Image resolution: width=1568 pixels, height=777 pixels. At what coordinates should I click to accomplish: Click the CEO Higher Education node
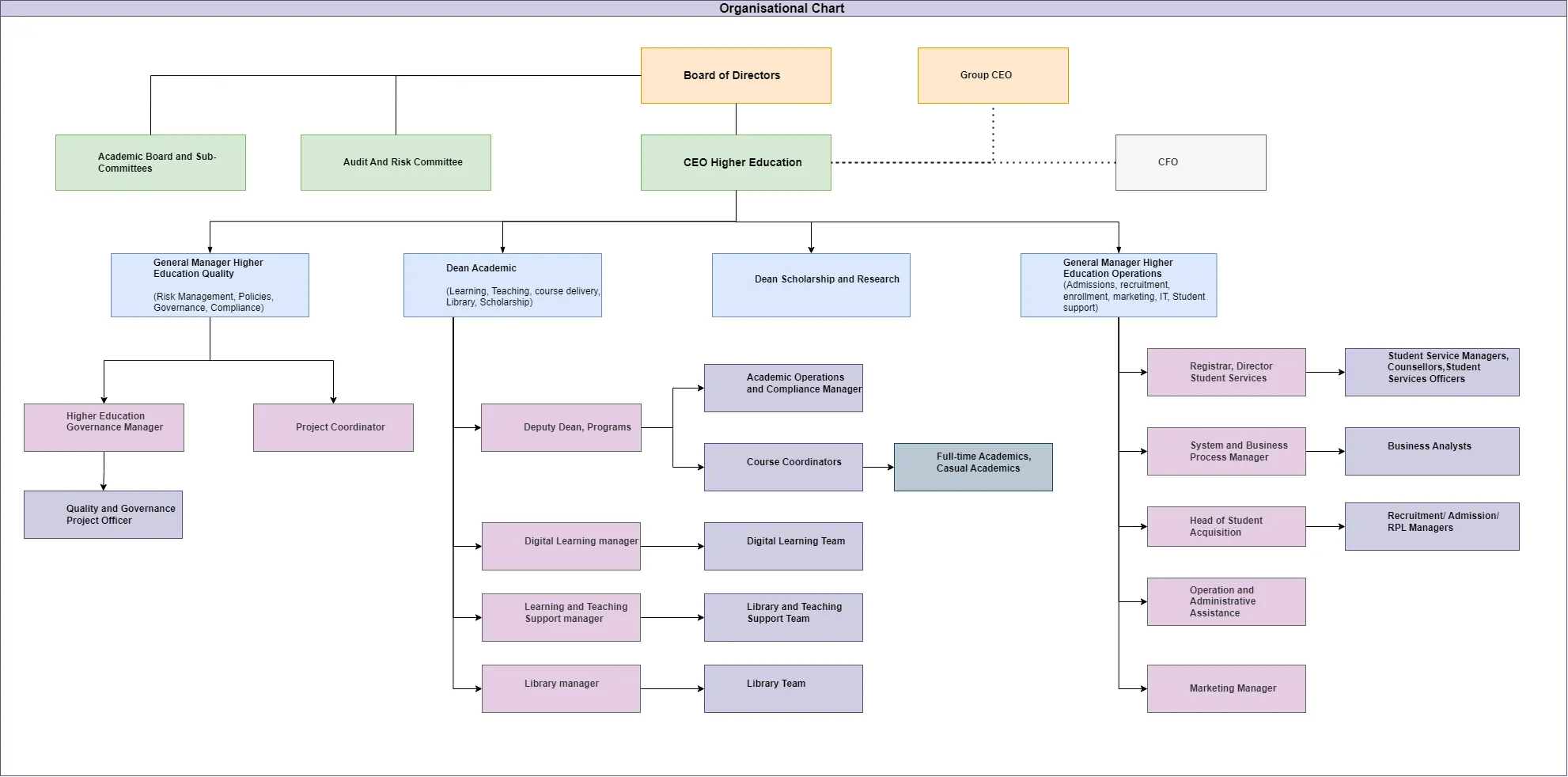click(x=736, y=162)
